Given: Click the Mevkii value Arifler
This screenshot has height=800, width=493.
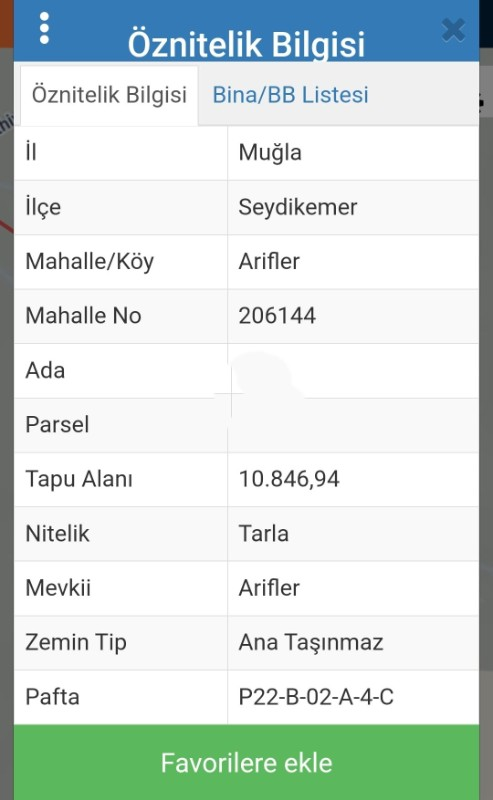Looking at the screenshot, I should coord(269,588).
